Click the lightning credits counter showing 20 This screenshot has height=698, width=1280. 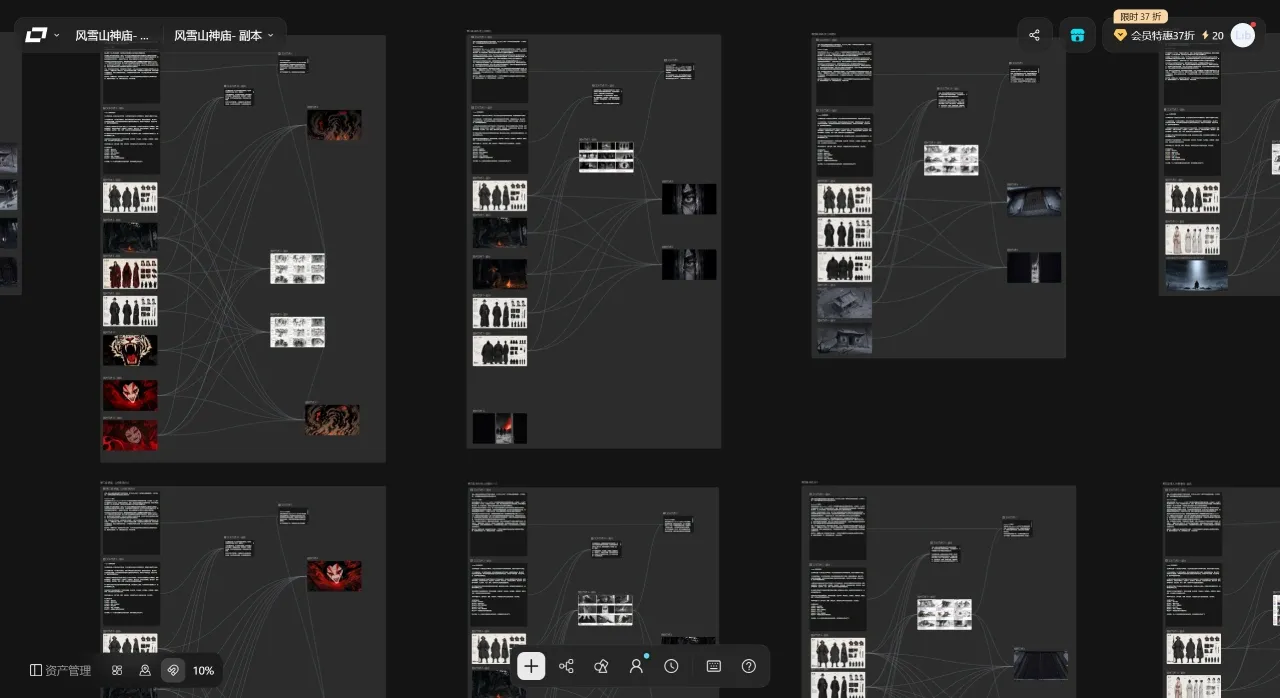[x=1213, y=35]
